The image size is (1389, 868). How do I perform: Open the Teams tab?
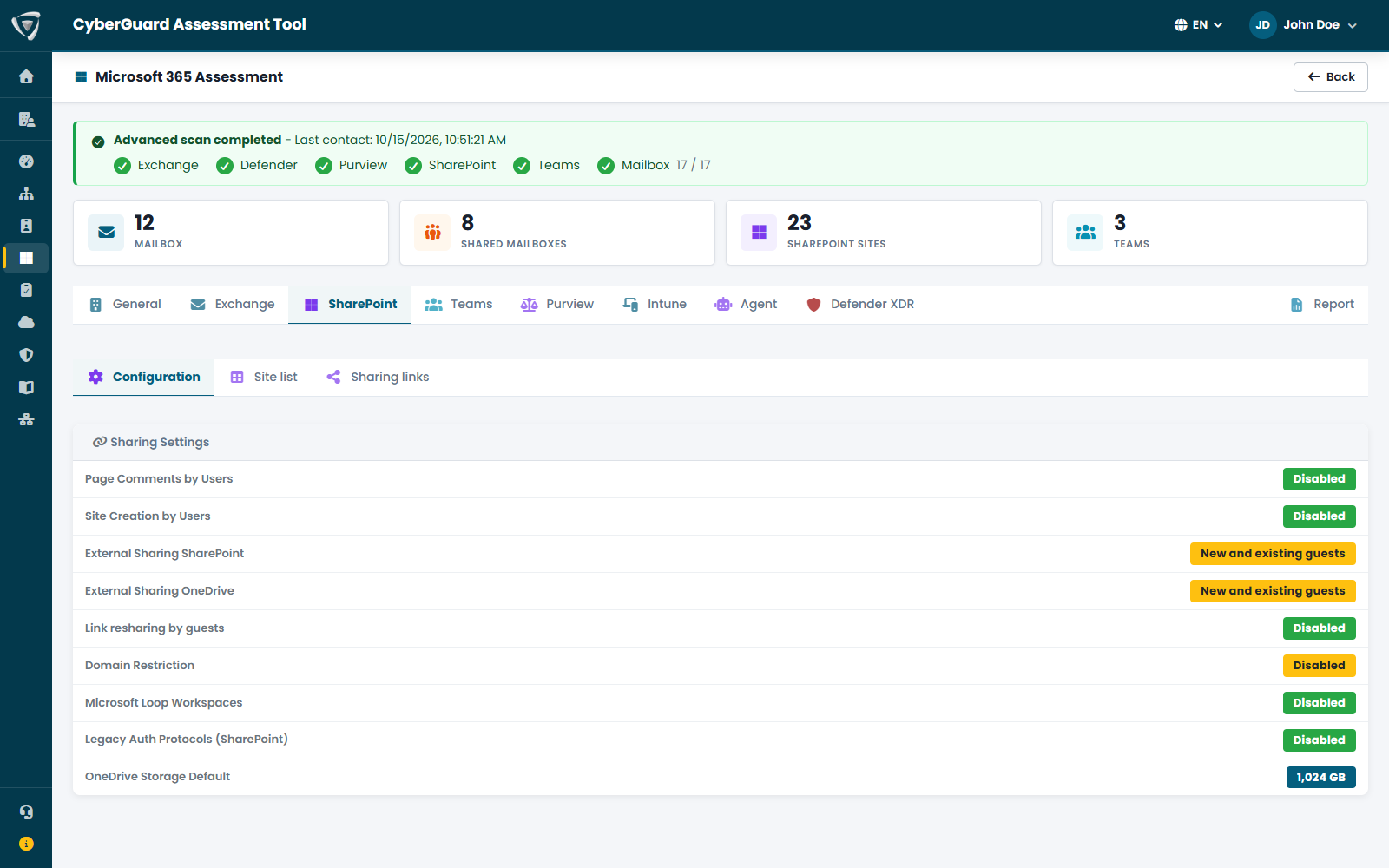tap(458, 305)
